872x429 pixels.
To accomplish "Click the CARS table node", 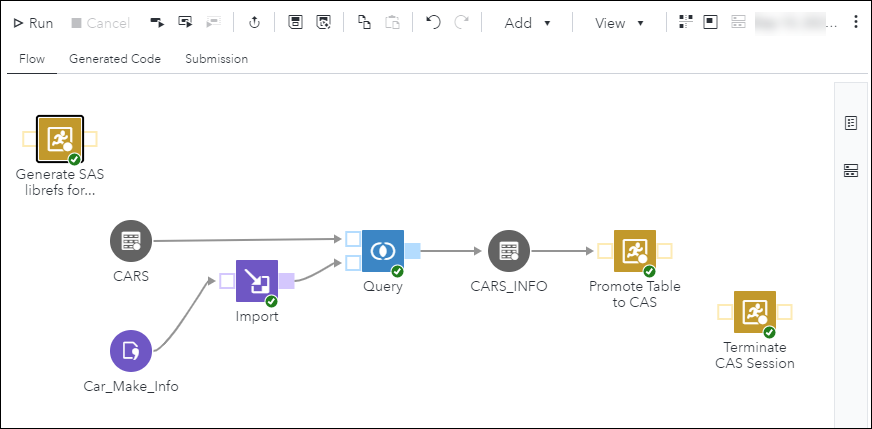I will pyautogui.click(x=130, y=241).
